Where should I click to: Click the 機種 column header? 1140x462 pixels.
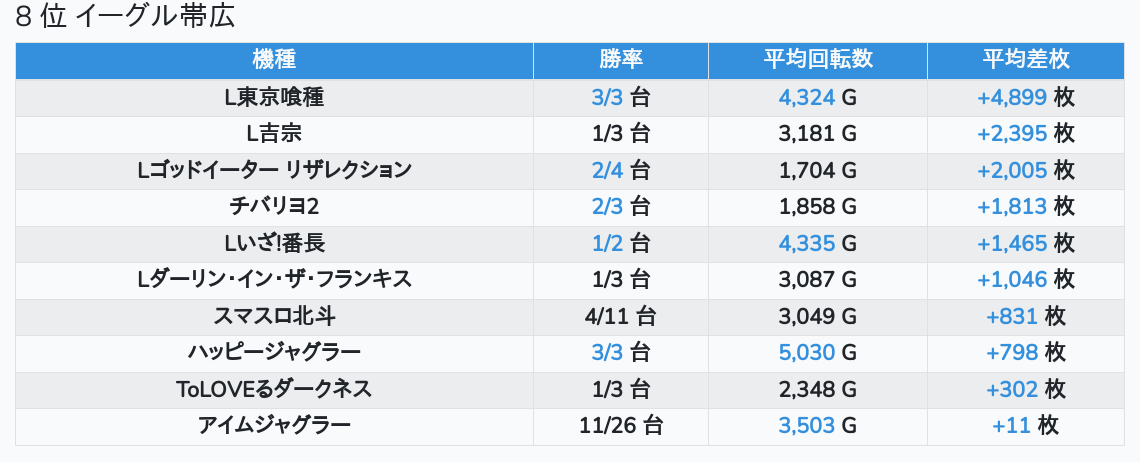274,60
